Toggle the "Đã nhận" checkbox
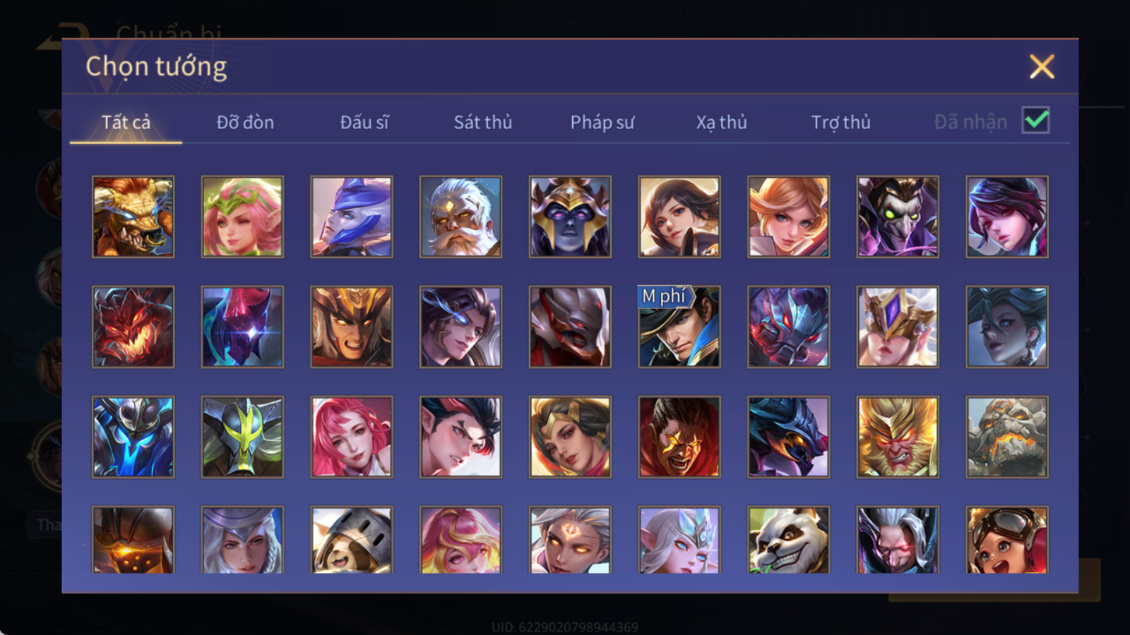Screen dimensions: 1130x635 point(1036,120)
